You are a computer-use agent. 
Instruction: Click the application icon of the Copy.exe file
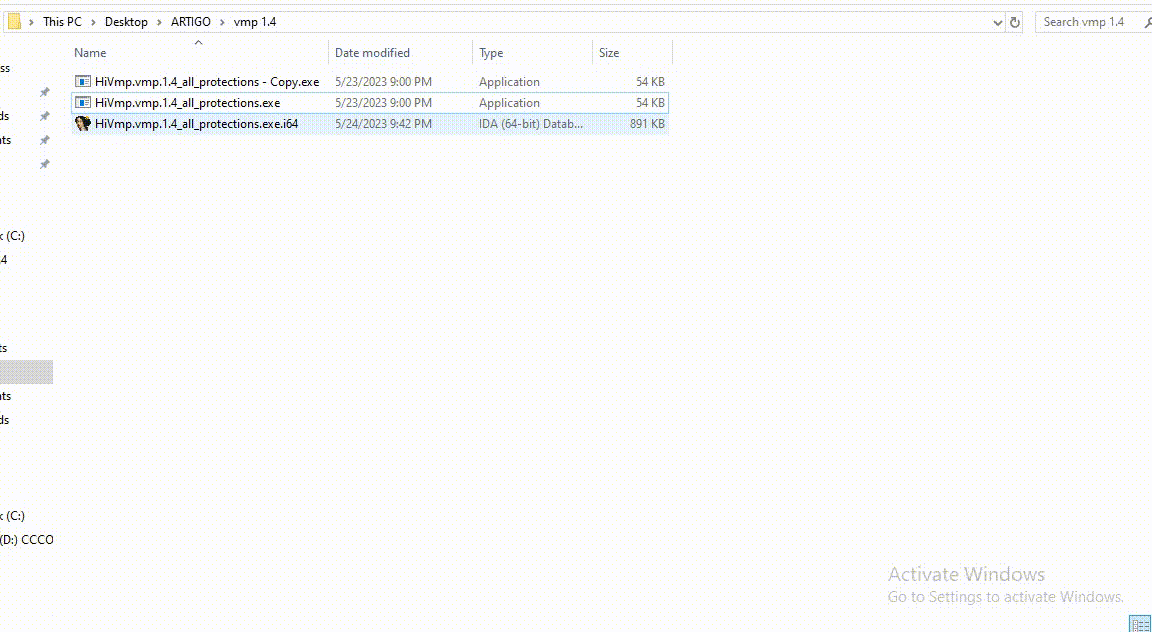83,82
